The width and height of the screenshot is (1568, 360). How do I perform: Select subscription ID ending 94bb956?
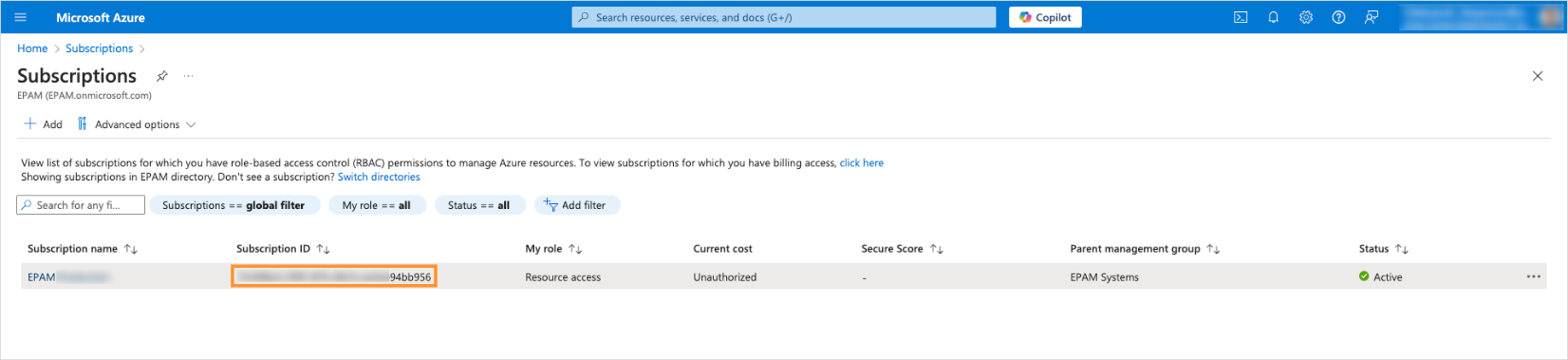[334, 277]
